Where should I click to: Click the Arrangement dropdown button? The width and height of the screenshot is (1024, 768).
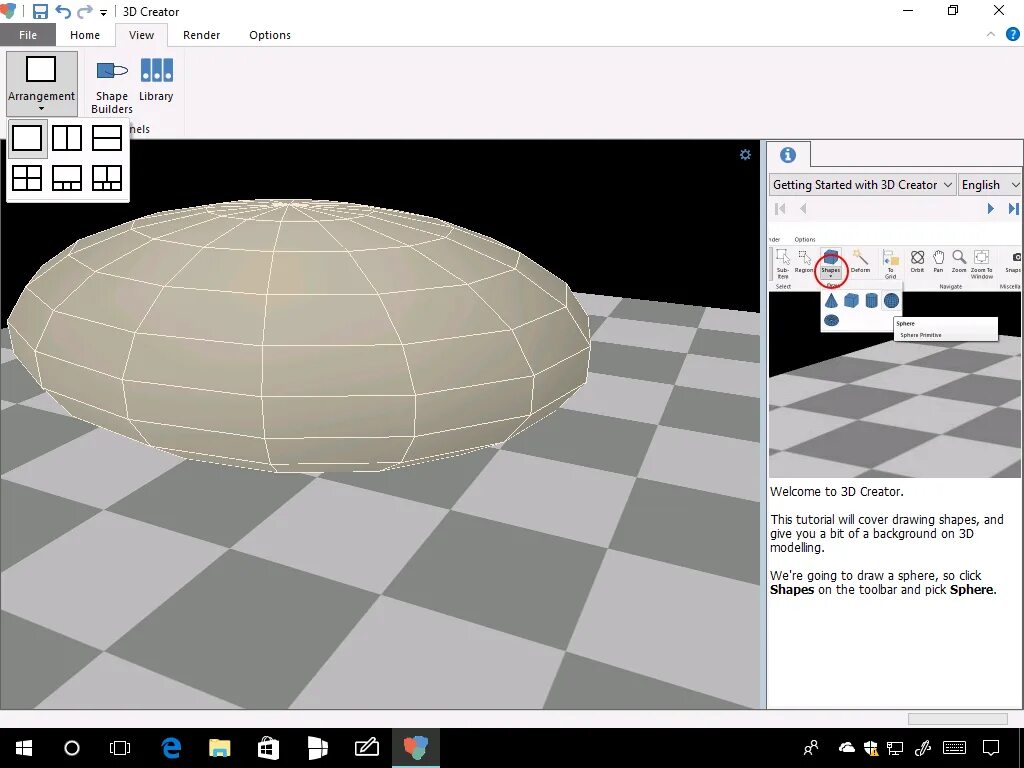point(42,84)
